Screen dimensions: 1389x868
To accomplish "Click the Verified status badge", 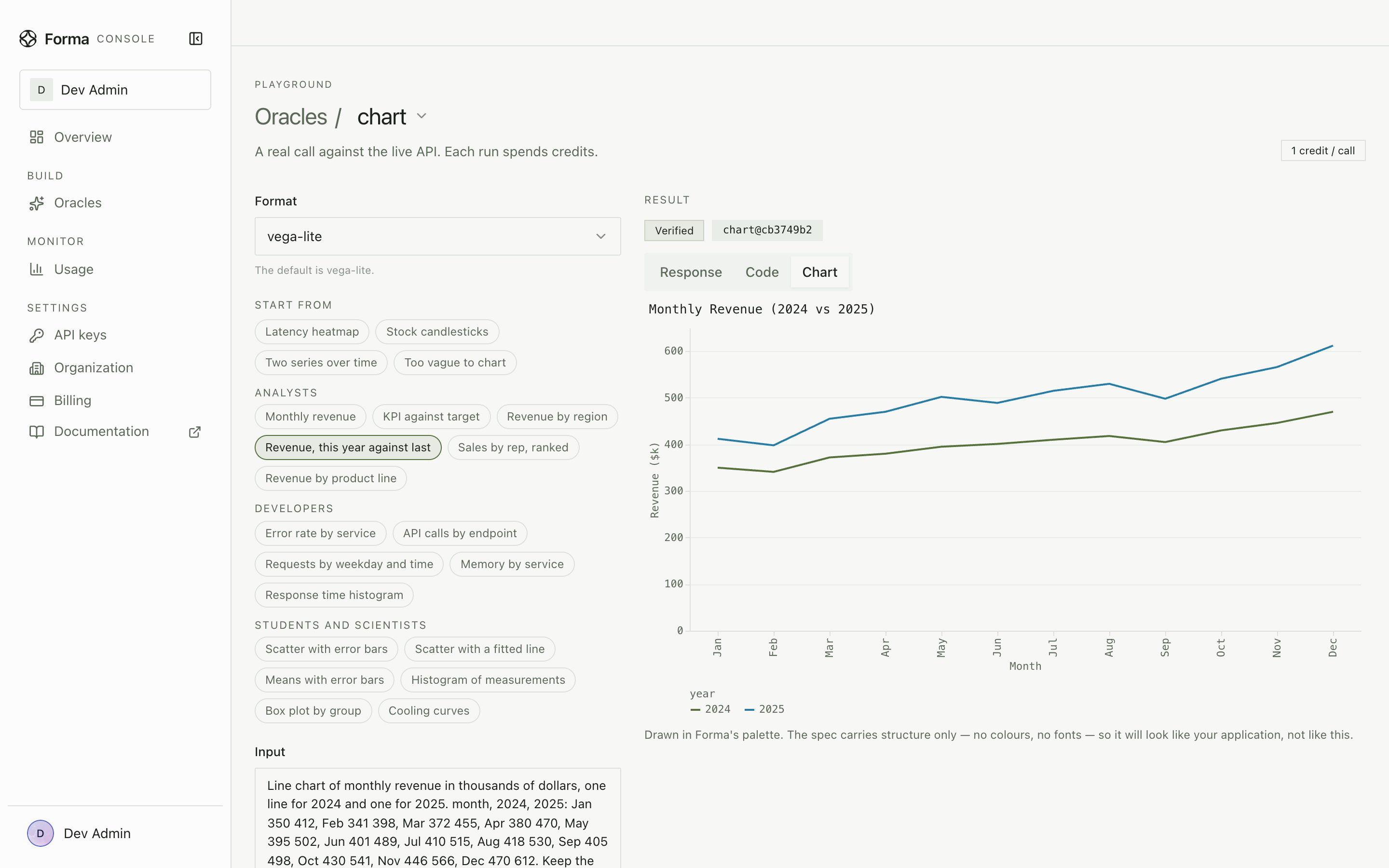I will [674, 231].
